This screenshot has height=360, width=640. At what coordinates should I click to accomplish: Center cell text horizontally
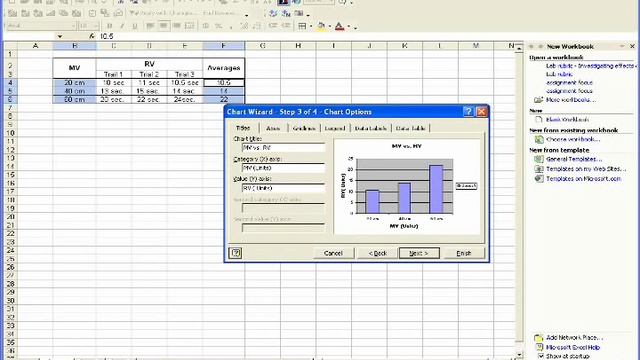coord(163,26)
